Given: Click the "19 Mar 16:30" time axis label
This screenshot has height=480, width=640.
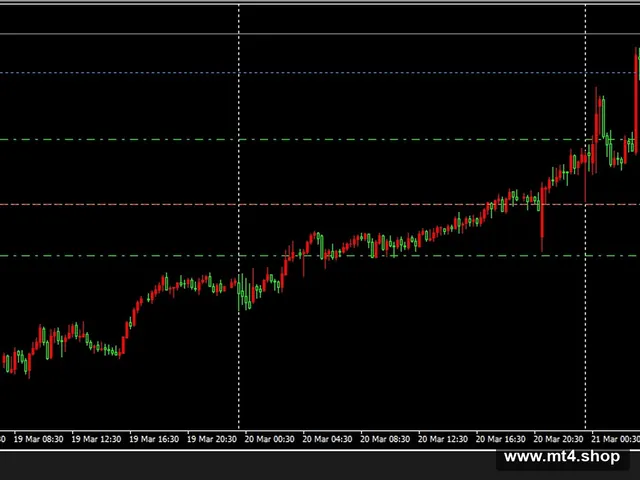Looking at the screenshot, I should [x=154, y=439].
